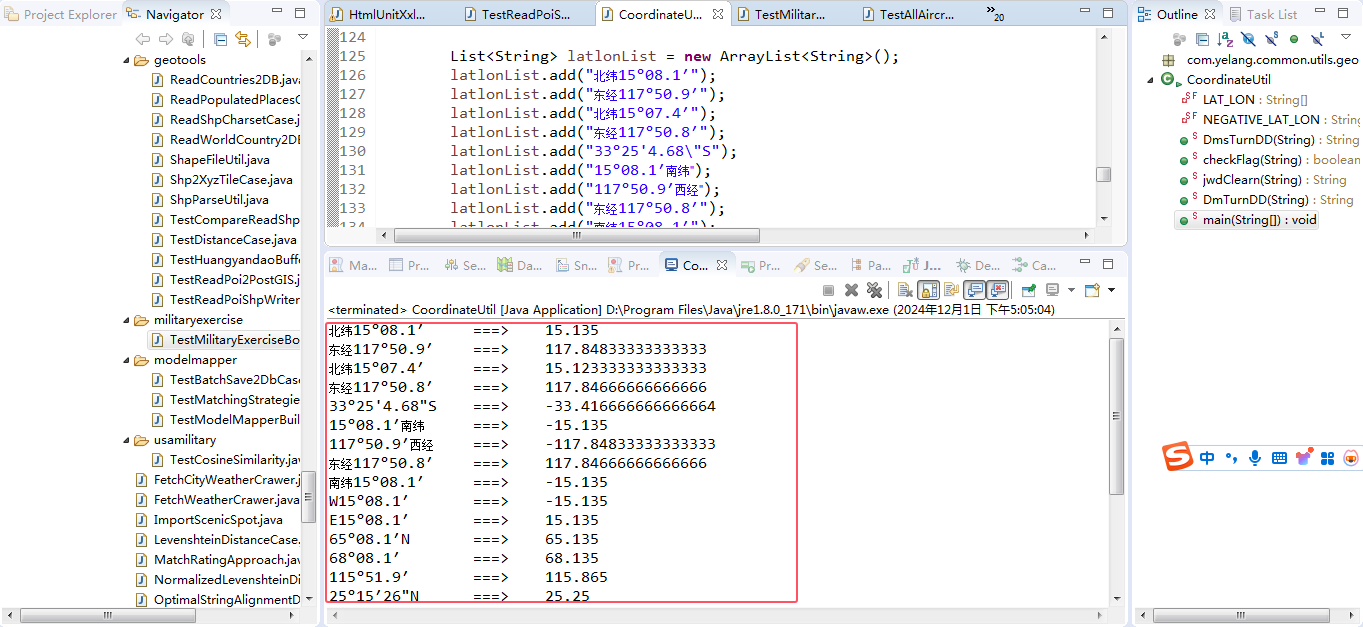Switch to the TestAllAircr editor tab
This screenshot has height=627, width=1363.
coord(907,15)
